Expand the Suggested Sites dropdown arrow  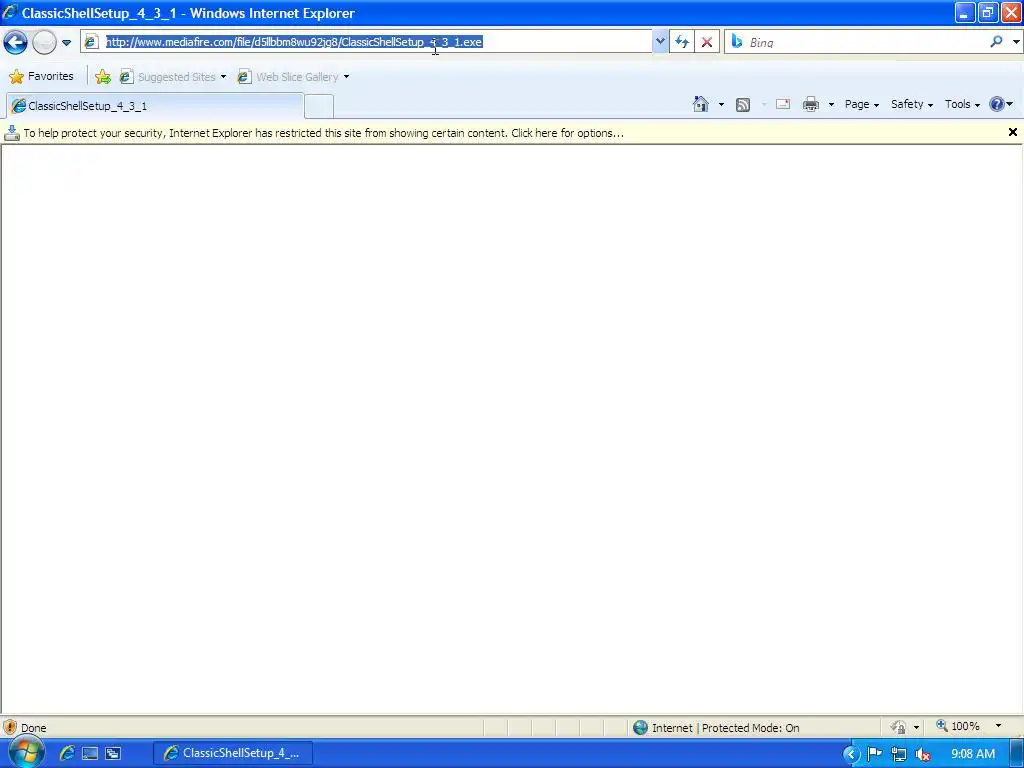coord(223,76)
